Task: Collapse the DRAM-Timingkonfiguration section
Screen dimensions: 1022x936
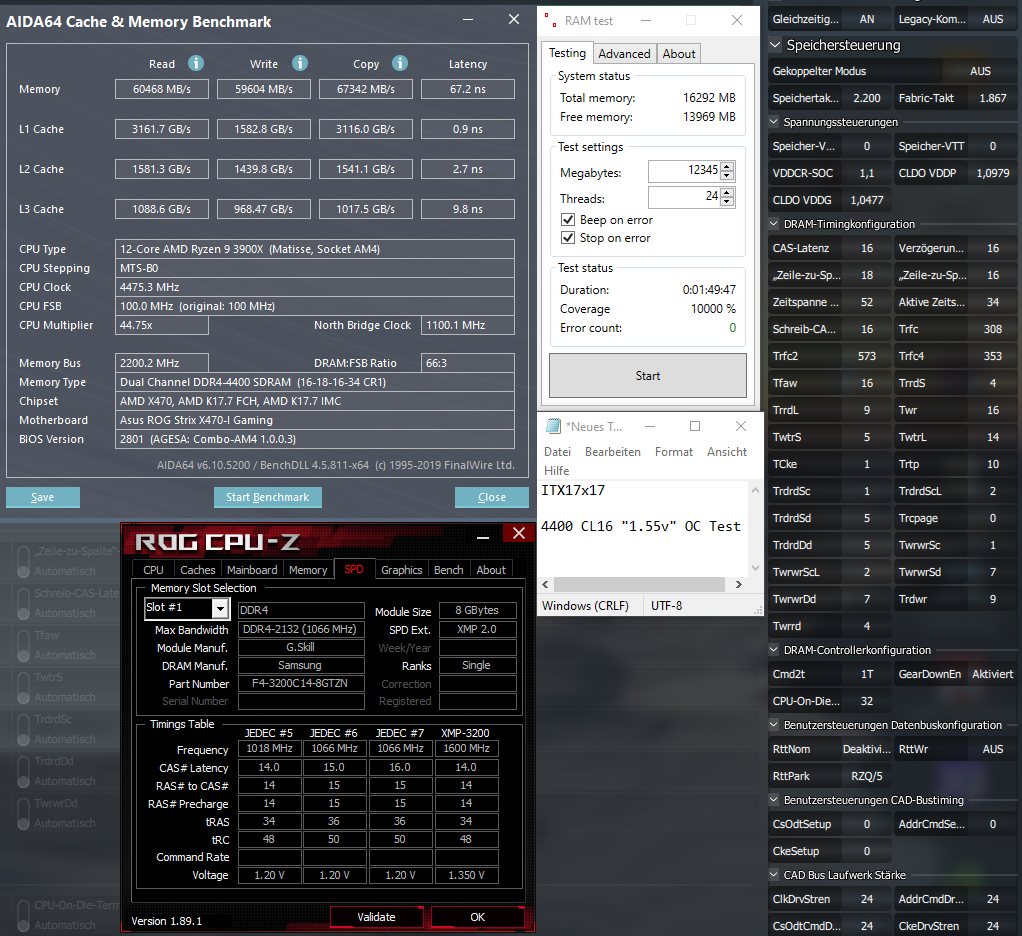Action: pos(774,224)
